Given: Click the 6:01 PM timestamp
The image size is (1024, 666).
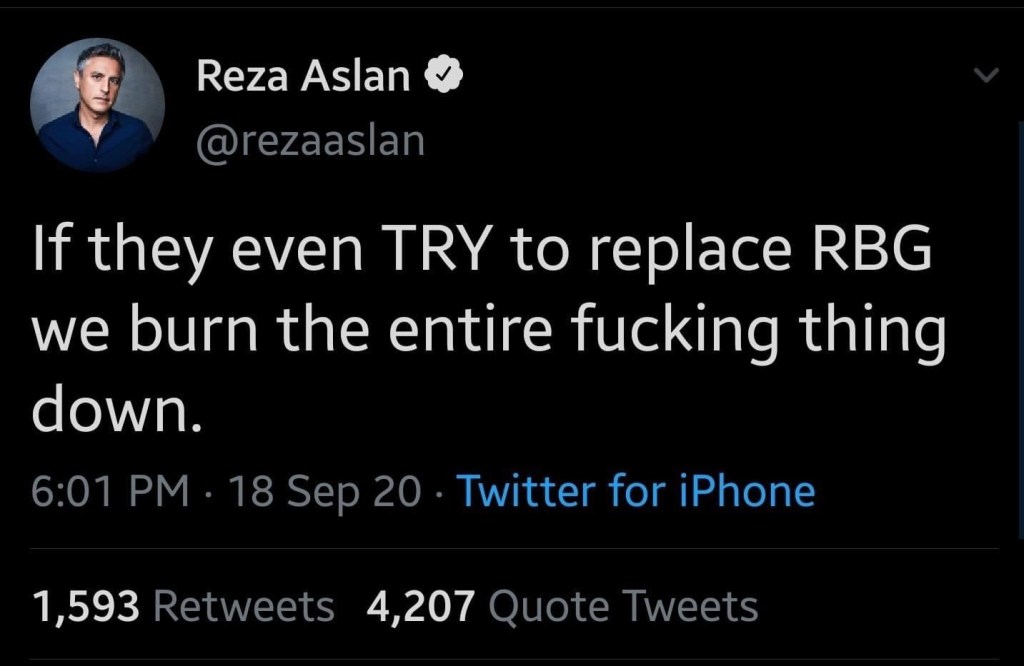Looking at the screenshot, I should pyautogui.click(x=110, y=492).
